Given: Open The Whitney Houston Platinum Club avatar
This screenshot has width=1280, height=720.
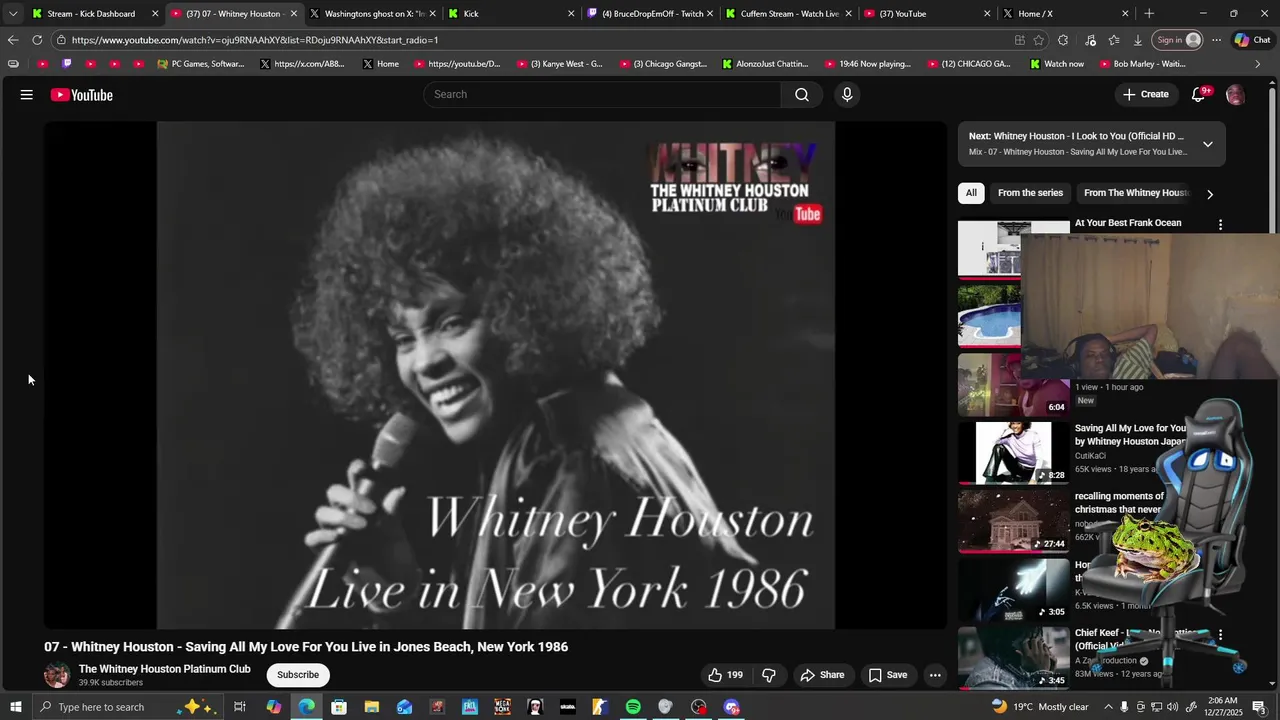Looking at the screenshot, I should tap(57, 675).
